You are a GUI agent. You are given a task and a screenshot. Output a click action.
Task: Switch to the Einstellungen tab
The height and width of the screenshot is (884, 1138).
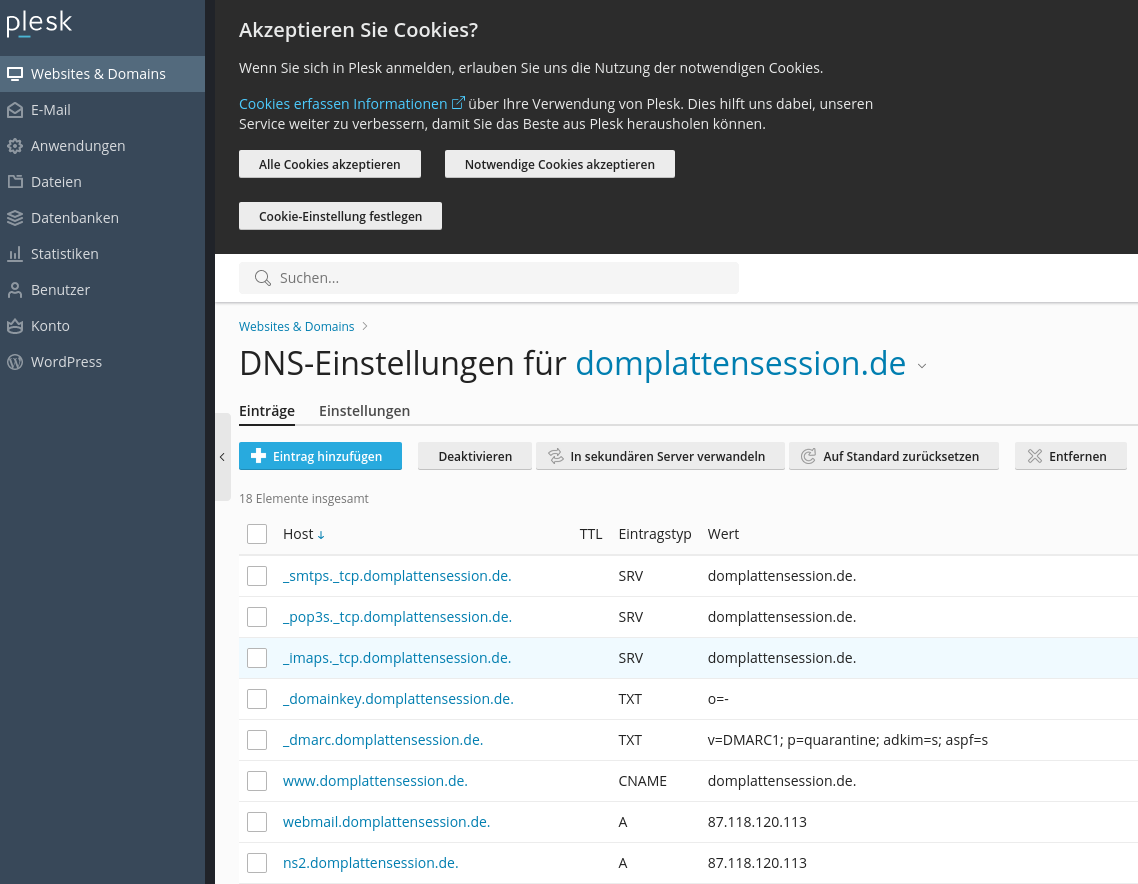pos(364,411)
